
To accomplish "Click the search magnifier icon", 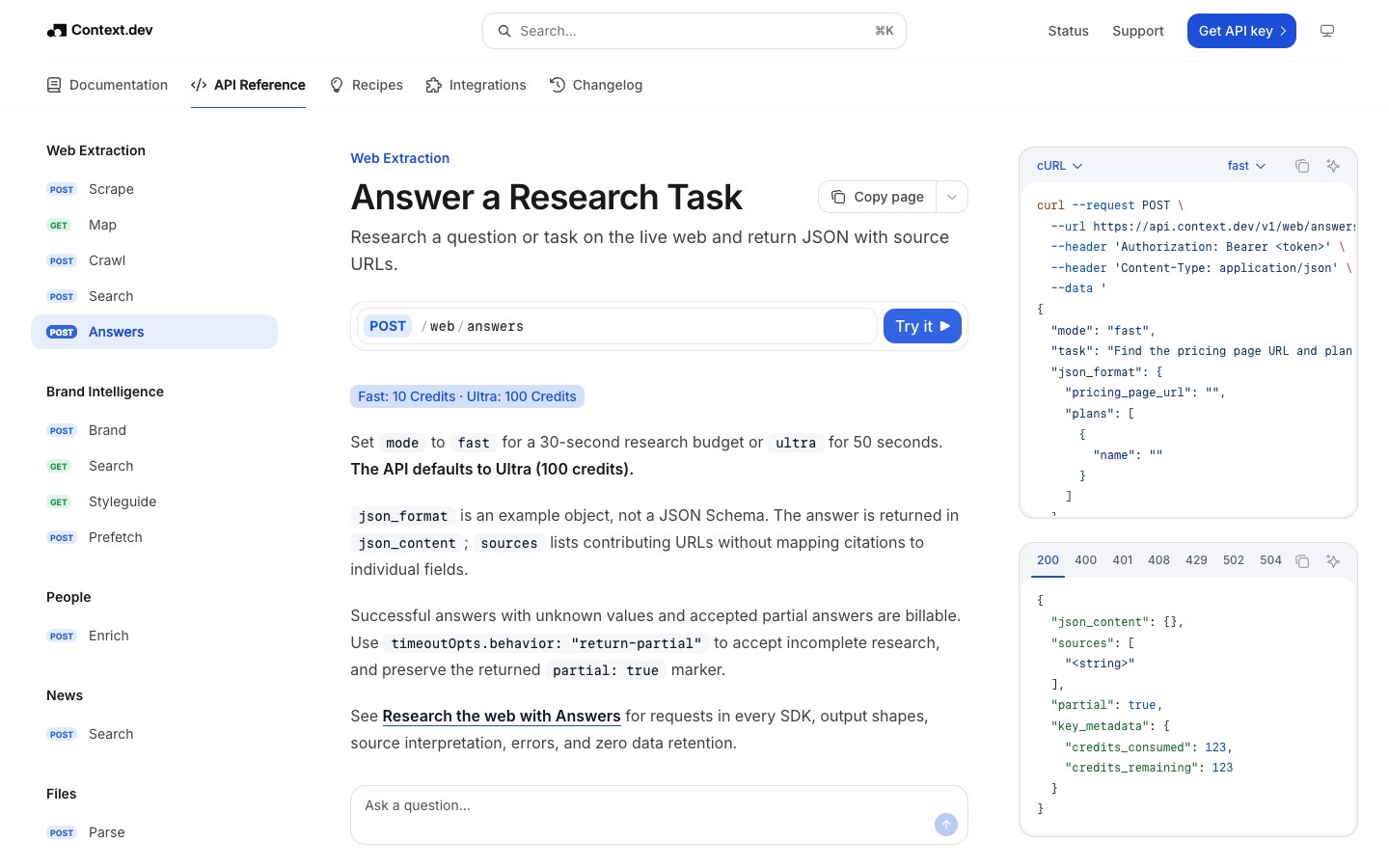I will pyautogui.click(x=504, y=31).
